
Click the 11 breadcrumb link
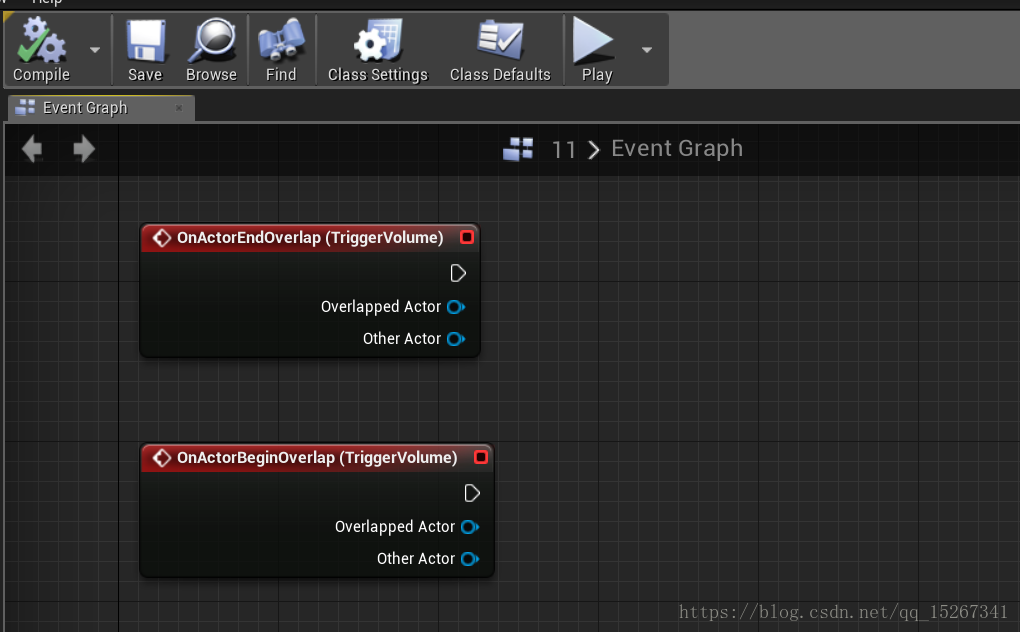[x=564, y=150]
